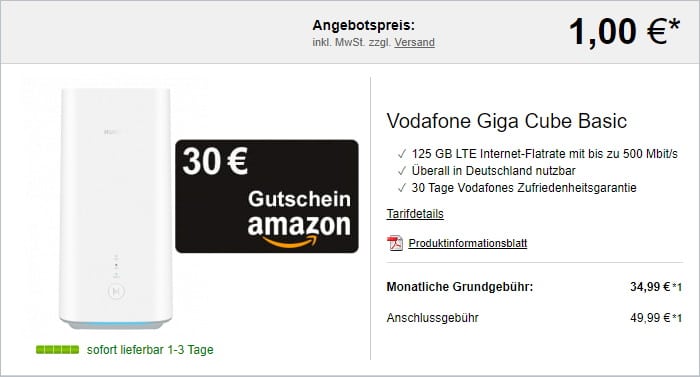Viewport: 700px width, 377px height.
Task: Click the power button on the router
Action: (117, 292)
